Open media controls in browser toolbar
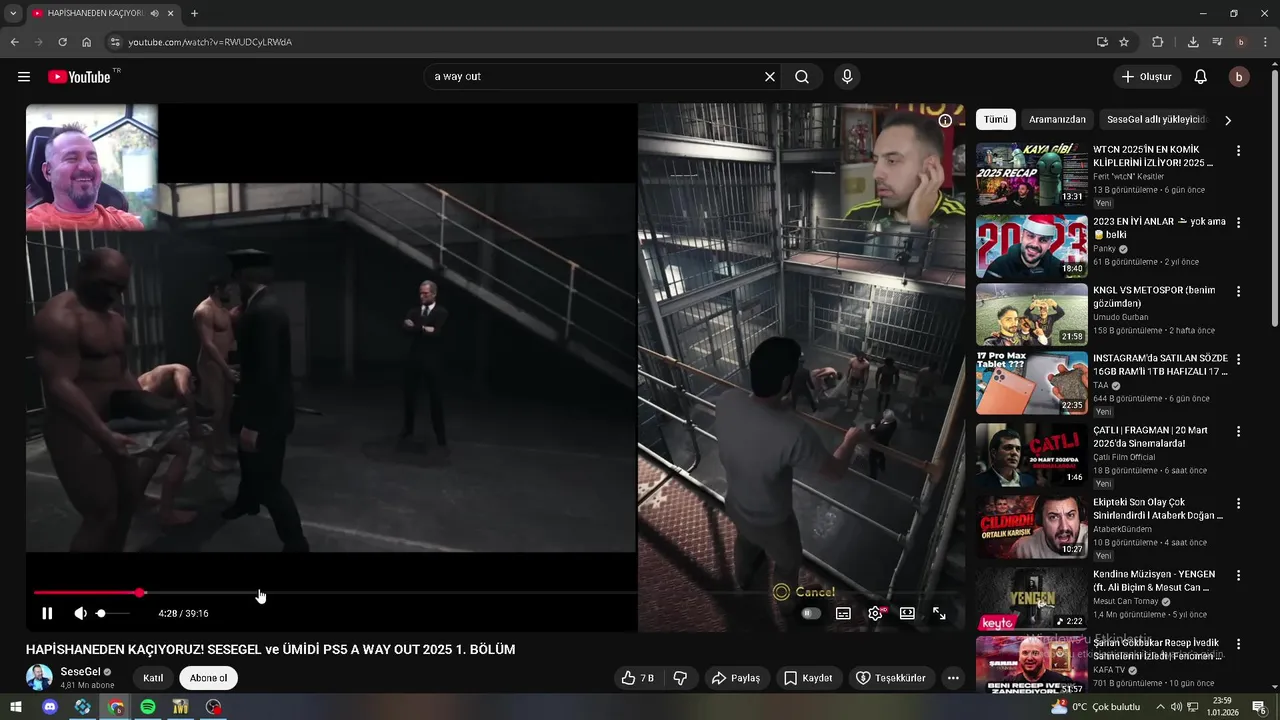This screenshot has height=720, width=1280. (1217, 42)
